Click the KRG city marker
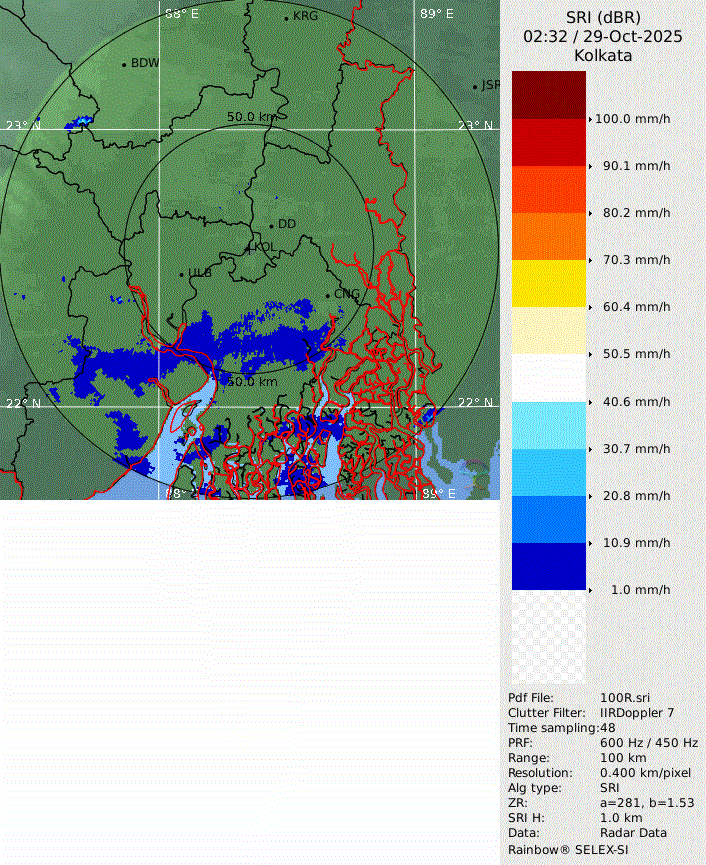Image resolution: width=706 pixels, height=865 pixels. tap(286, 17)
